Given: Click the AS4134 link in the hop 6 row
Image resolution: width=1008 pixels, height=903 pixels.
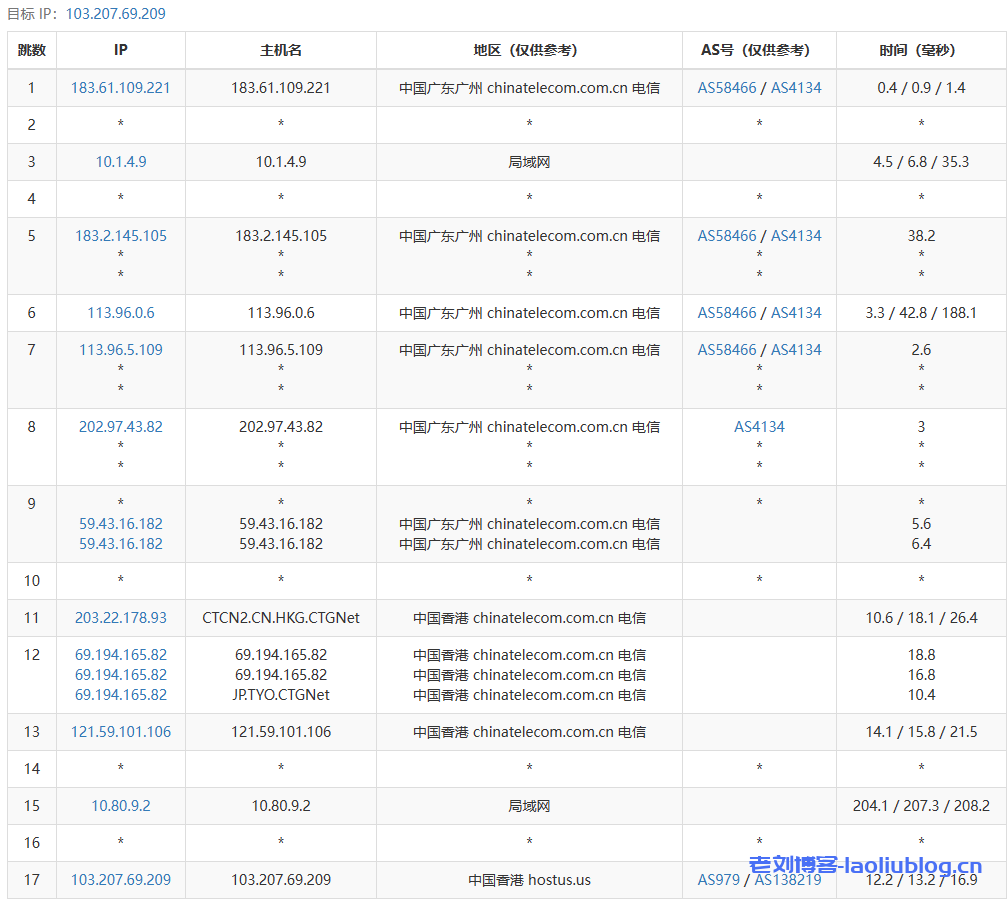Looking at the screenshot, I should tap(796, 313).
